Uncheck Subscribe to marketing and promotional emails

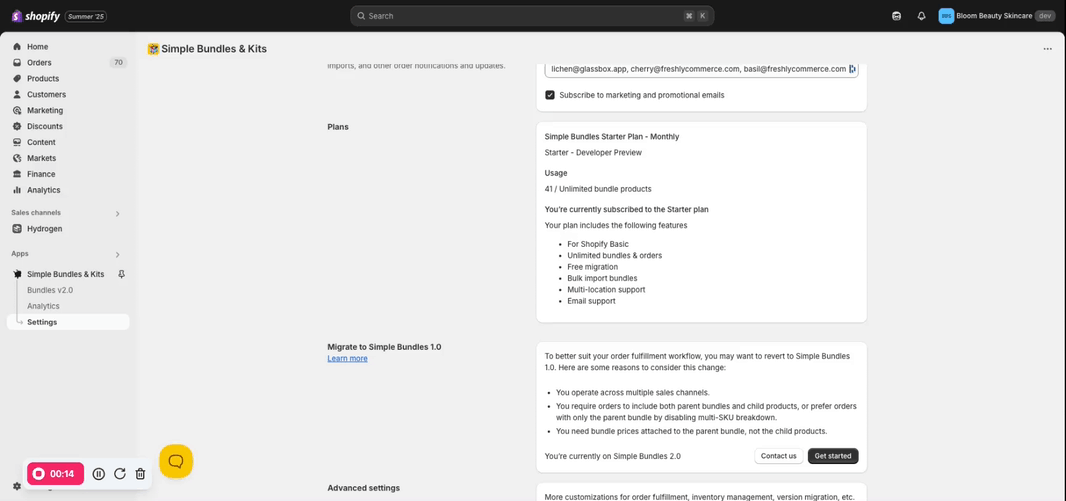[x=550, y=95]
